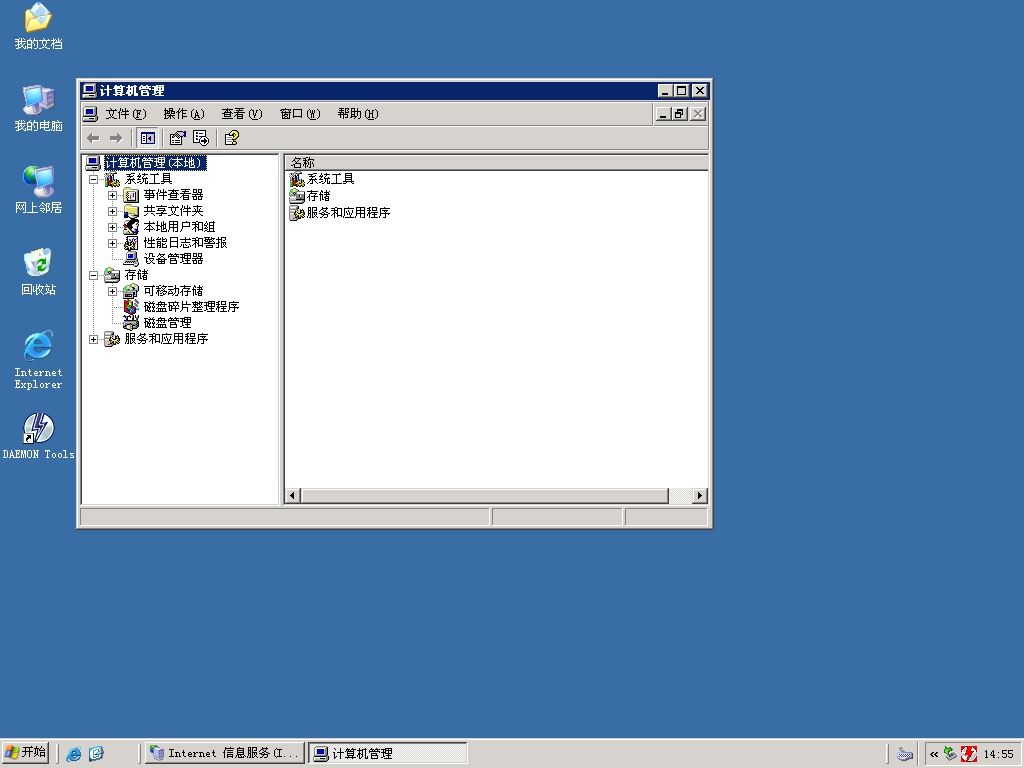
Task: Open the DAEMON Tools desktop shortcut
Action: coord(39,436)
